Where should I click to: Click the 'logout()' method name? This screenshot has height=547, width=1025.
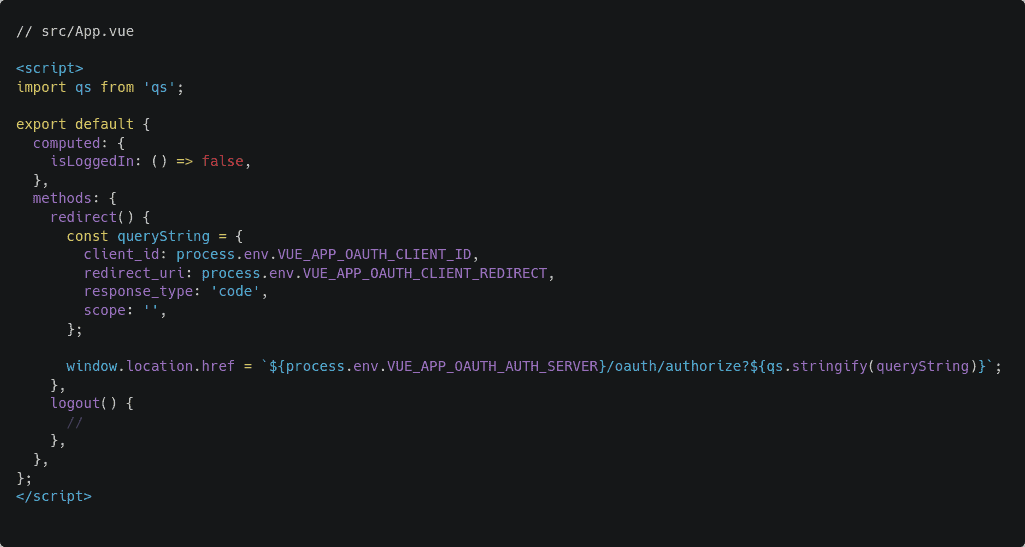(x=83, y=403)
